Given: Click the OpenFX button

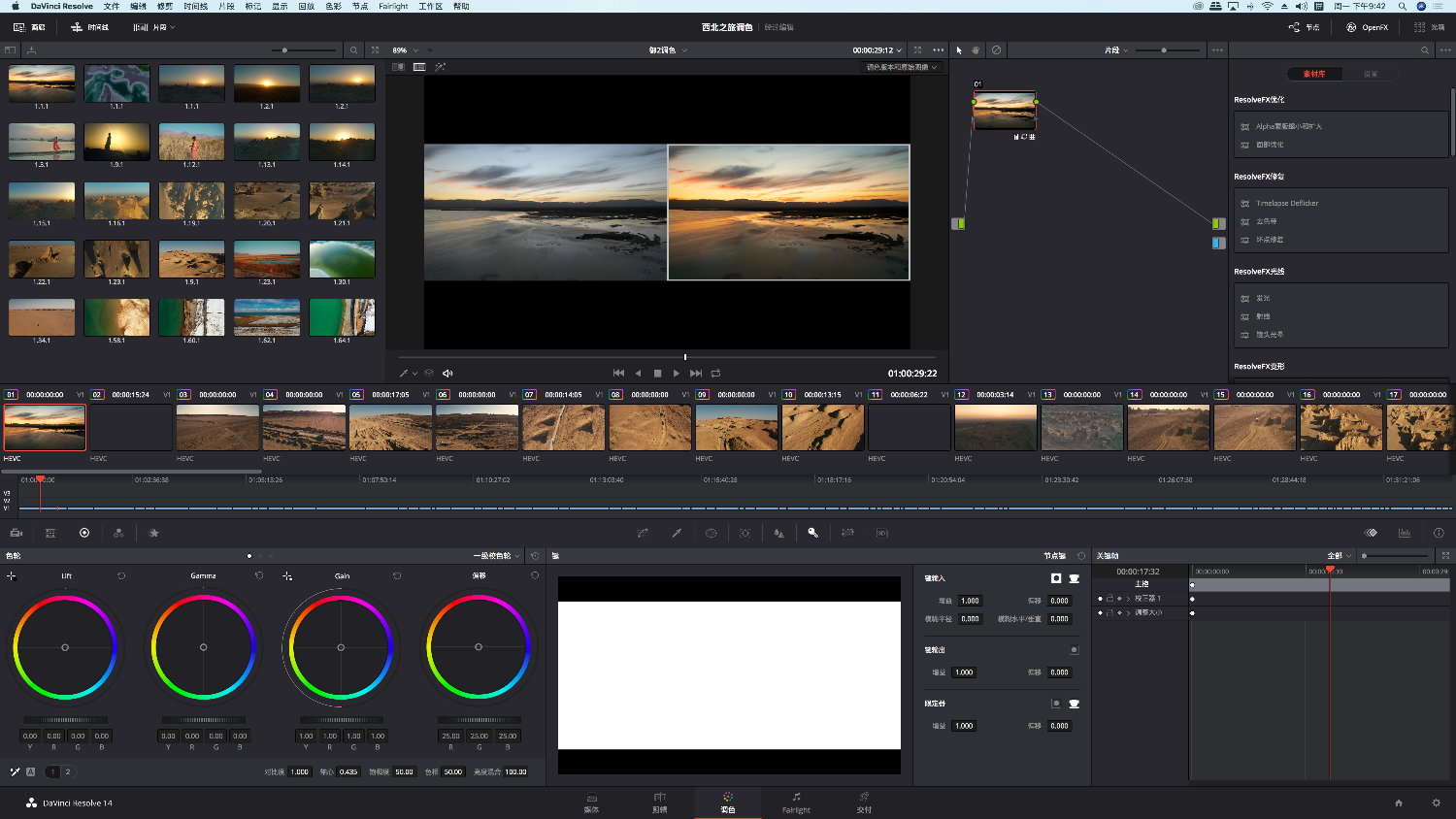Looking at the screenshot, I should (x=1367, y=27).
